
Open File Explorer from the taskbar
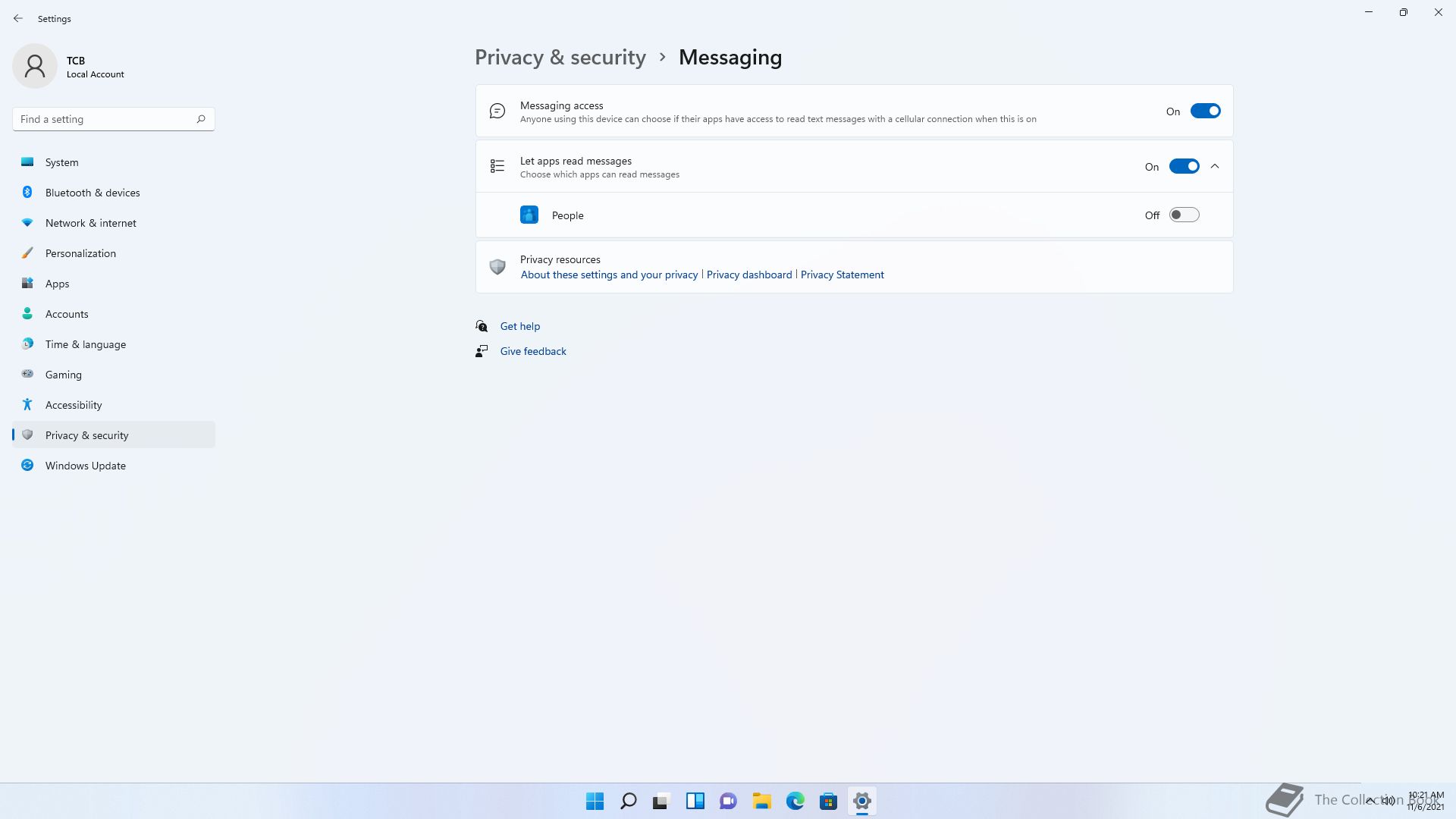coord(761,801)
